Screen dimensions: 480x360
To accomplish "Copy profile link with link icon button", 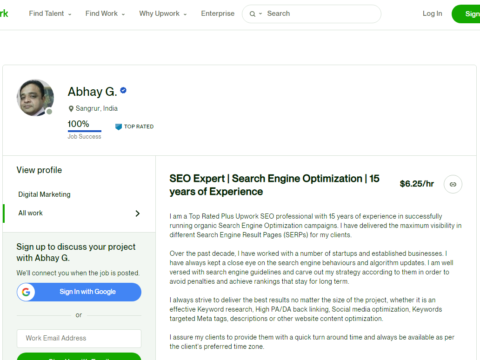I will pos(453,184).
